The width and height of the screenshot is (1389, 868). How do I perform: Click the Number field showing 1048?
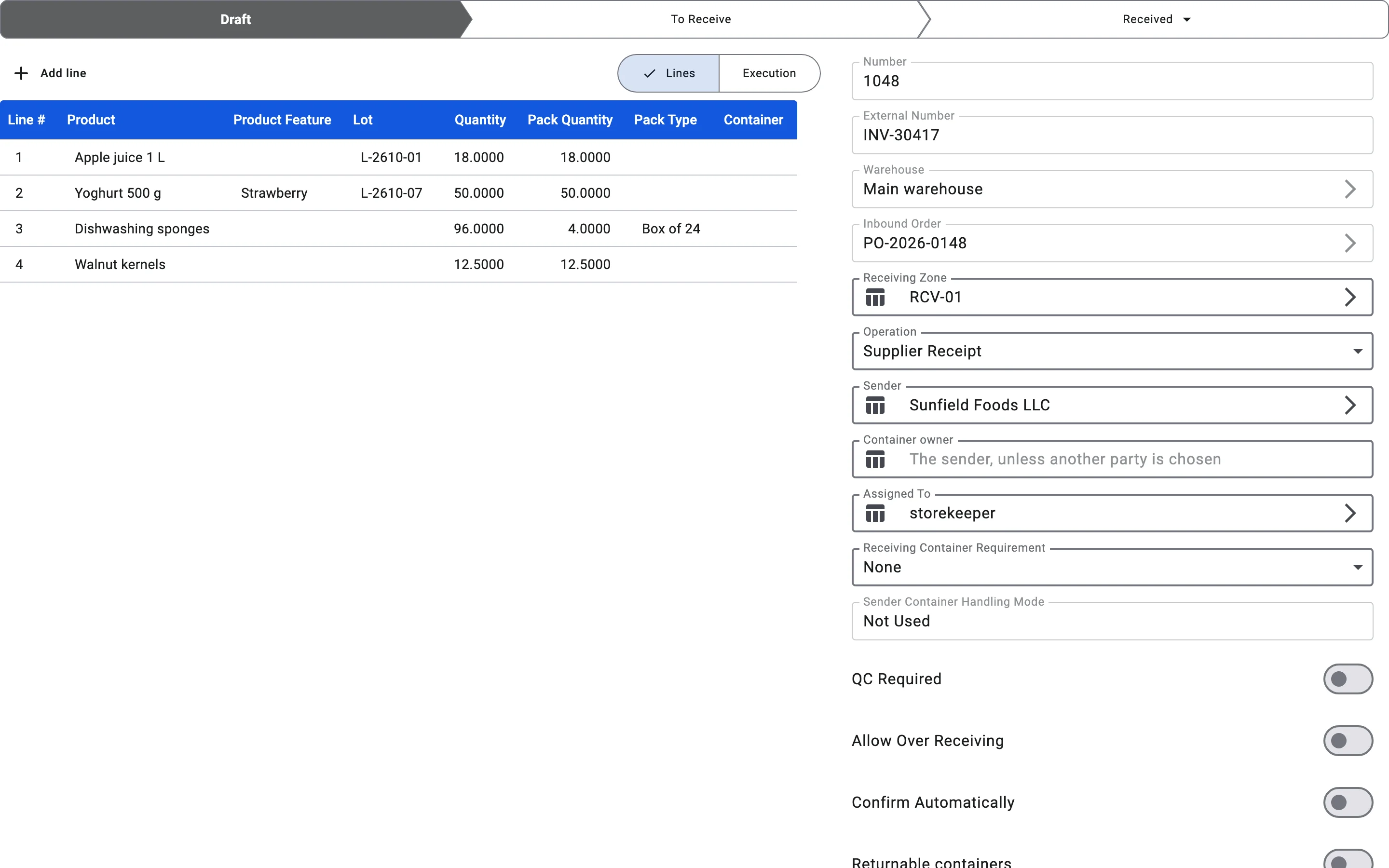point(1112,81)
